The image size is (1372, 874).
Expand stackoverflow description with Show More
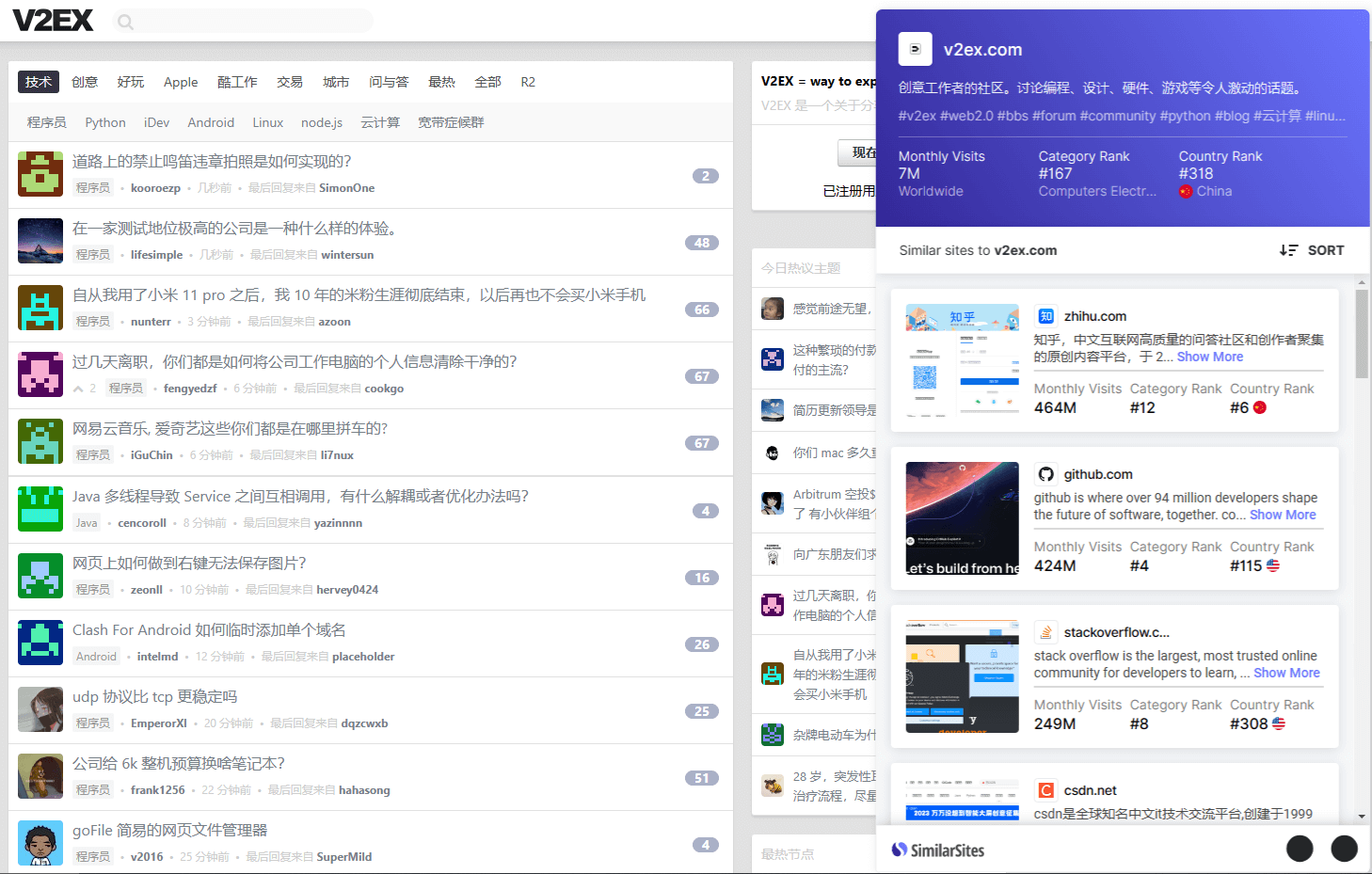tap(1286, 673)
